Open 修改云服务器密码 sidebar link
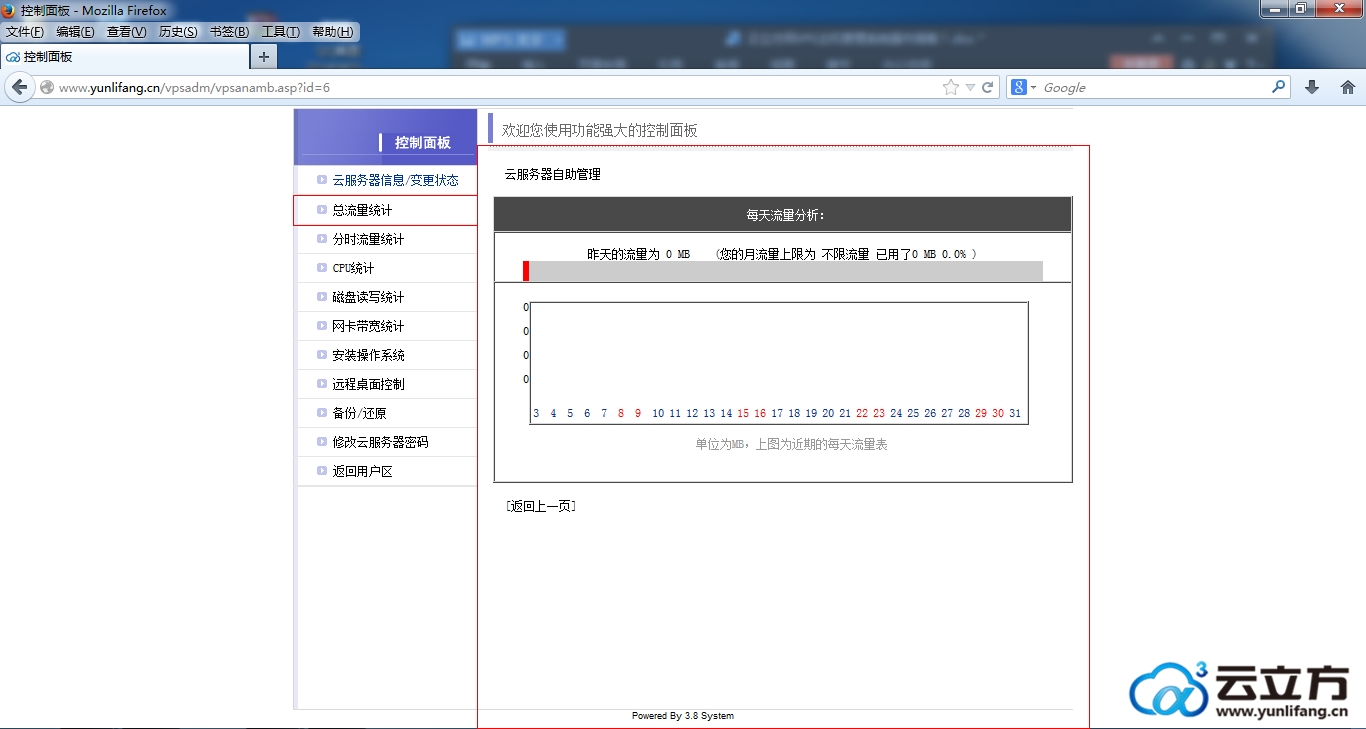Screen dimensions: 1366x729 pos(380,442)
